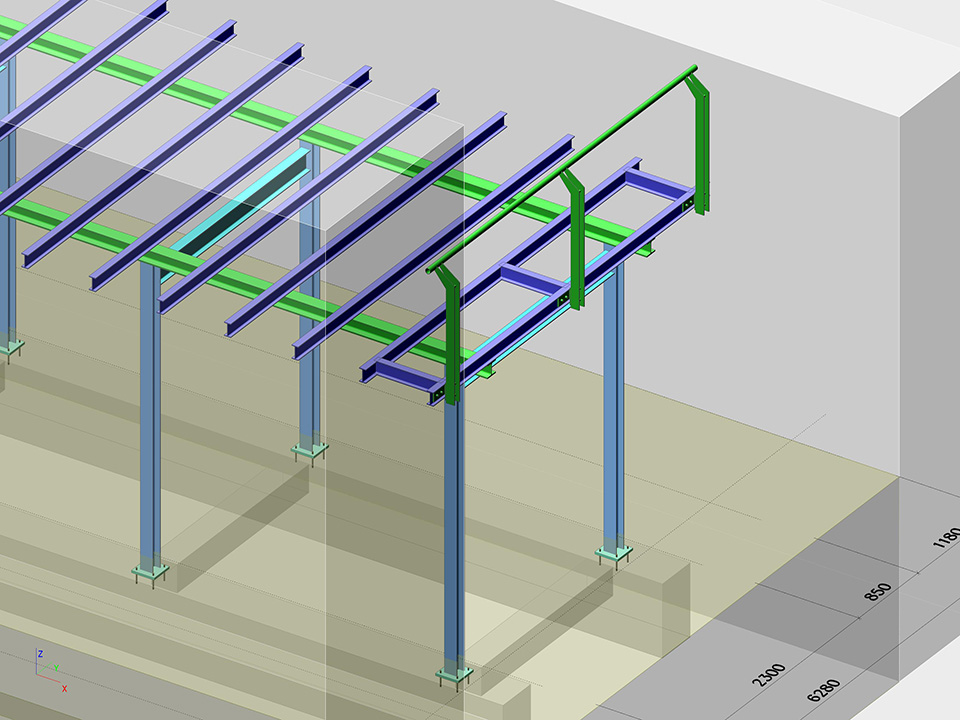Select the tall gray wall on right
Screen dimensions: 960x720
[x=930, y=300]
